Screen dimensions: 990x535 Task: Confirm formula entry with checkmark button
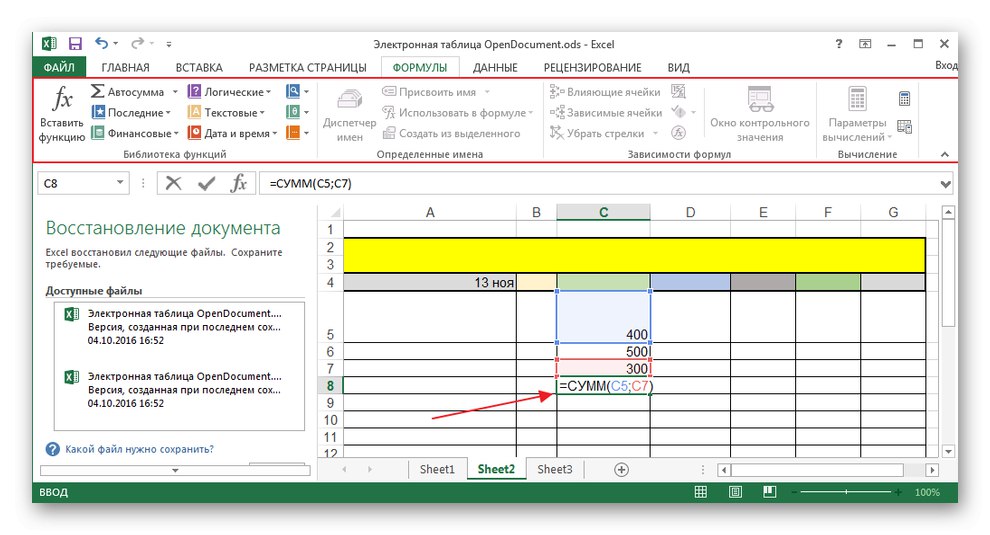[x=206, y=183]
